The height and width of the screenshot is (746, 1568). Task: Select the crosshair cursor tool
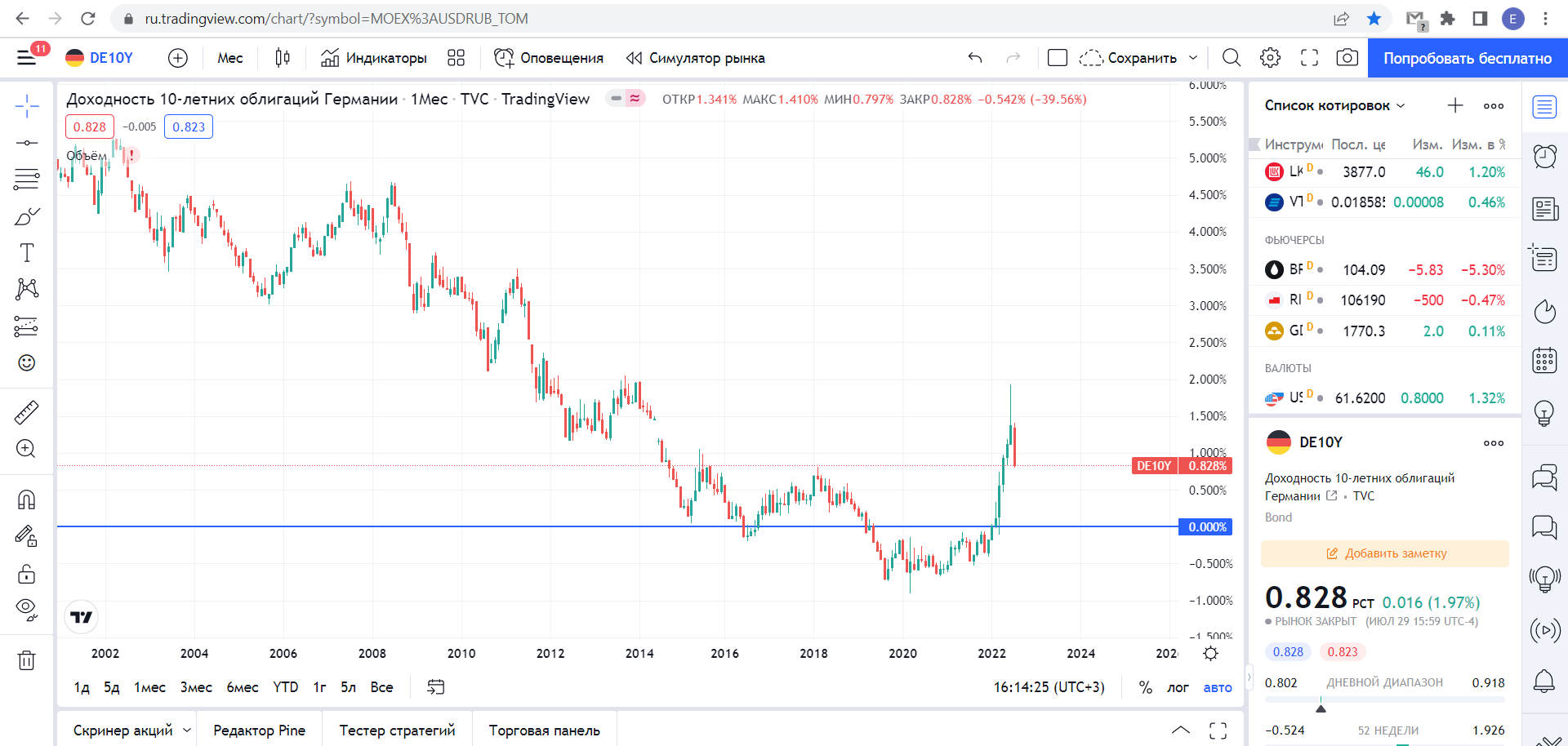tap(27, 106)
